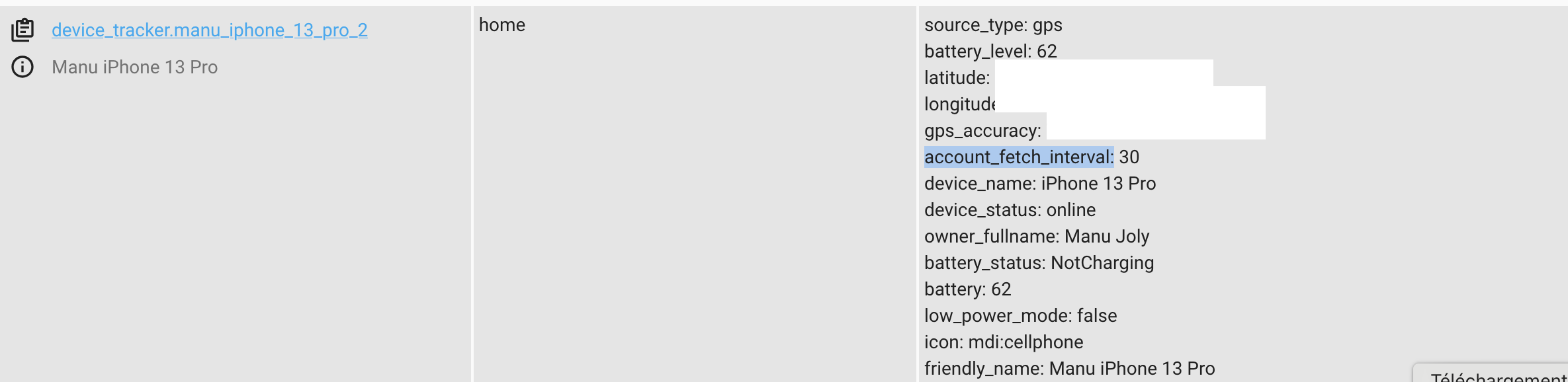Click the device_status: online attribute
The height and width of the screenshot is (382, 1568).
pyautogui.click(x=1010, y=210)
